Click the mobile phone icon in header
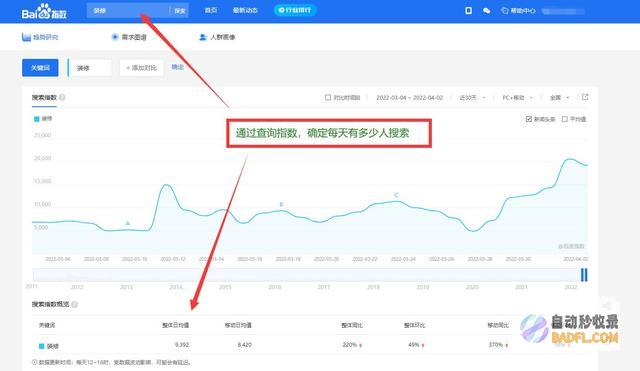This screenshot has height=371, width=640. (x=469, y=11)
